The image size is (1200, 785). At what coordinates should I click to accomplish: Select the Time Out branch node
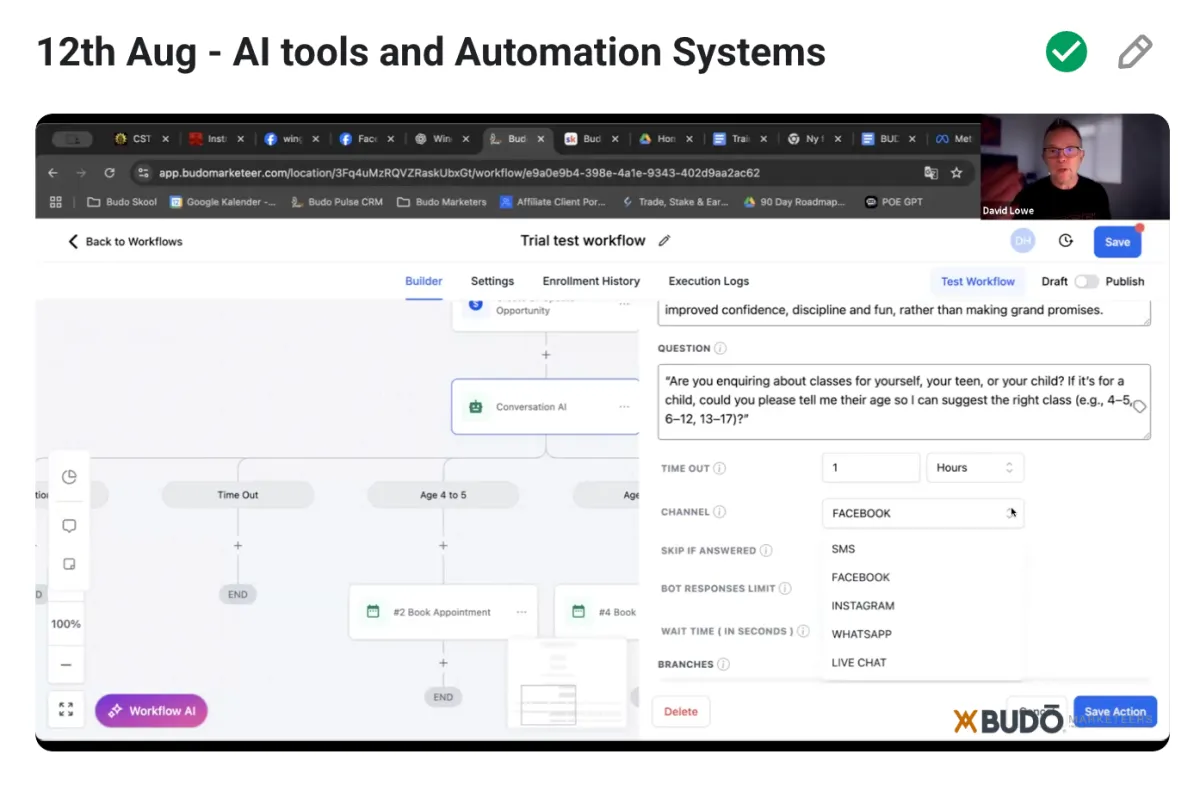(238, 495)
